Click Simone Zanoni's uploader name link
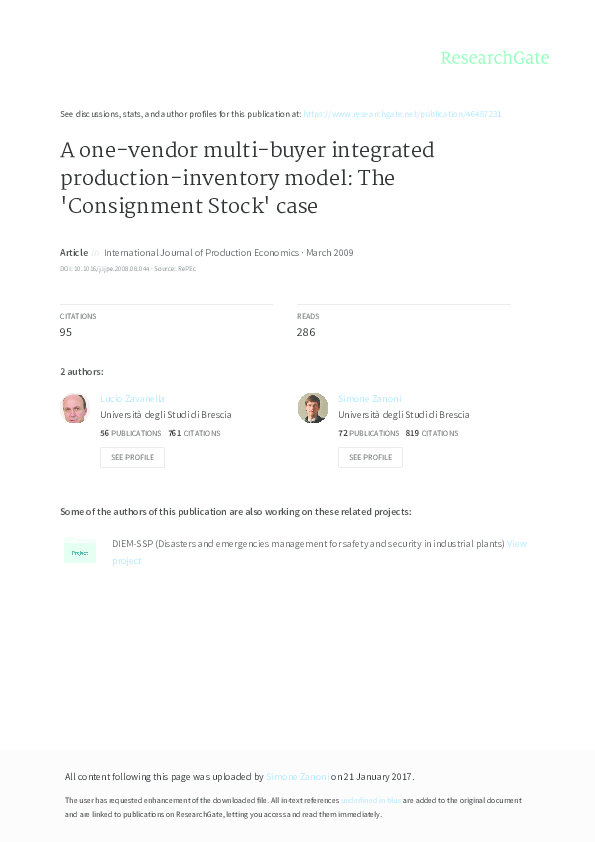This screenshot has width=595, height=842. tap(296, 776)
